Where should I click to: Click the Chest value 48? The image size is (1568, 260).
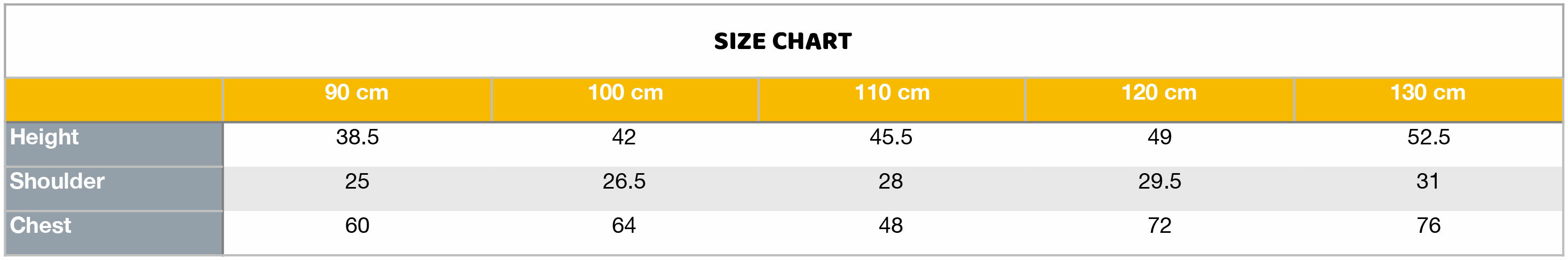(890, 226)
